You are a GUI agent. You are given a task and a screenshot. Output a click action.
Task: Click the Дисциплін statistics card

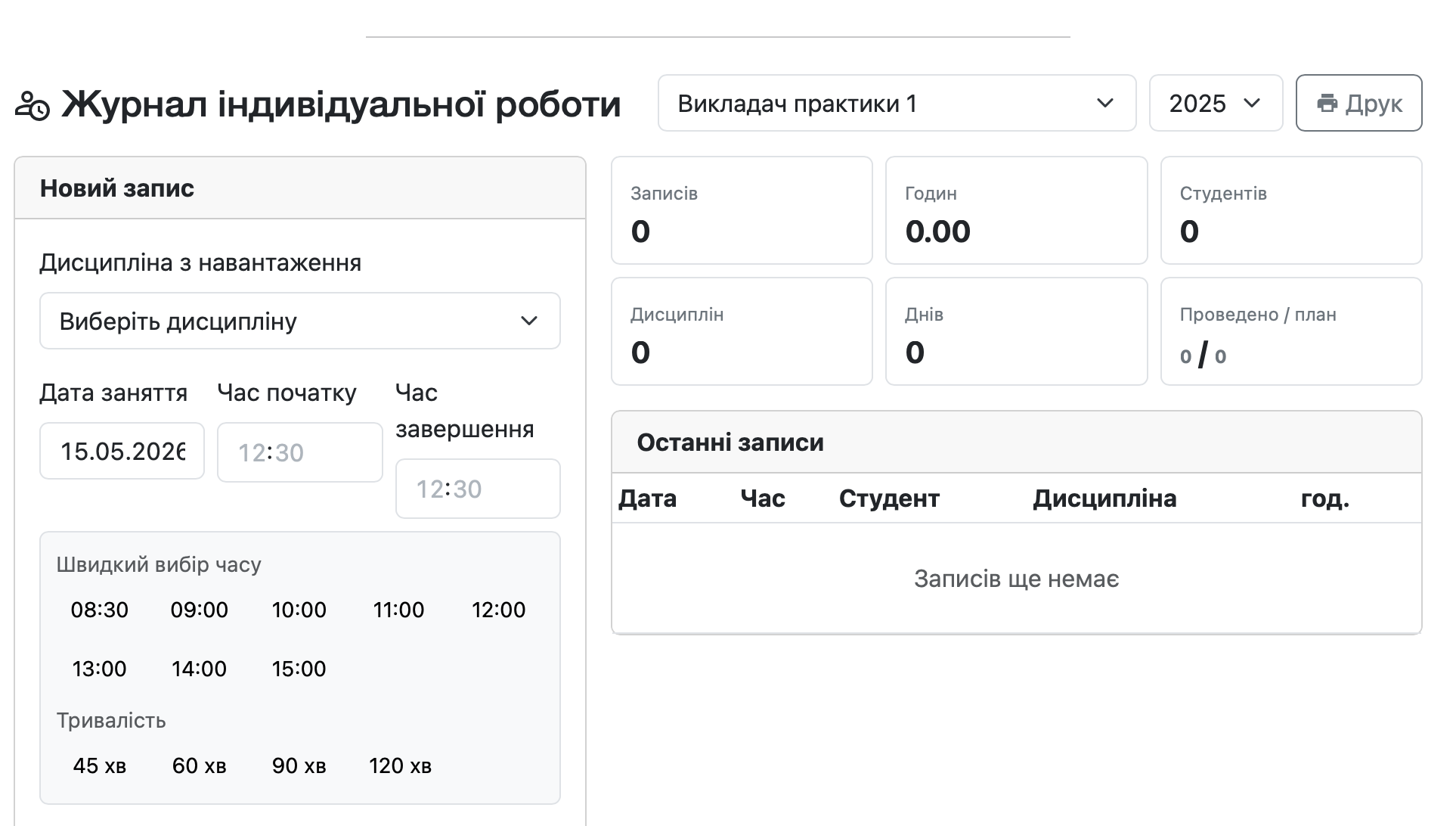pos(742,331)
